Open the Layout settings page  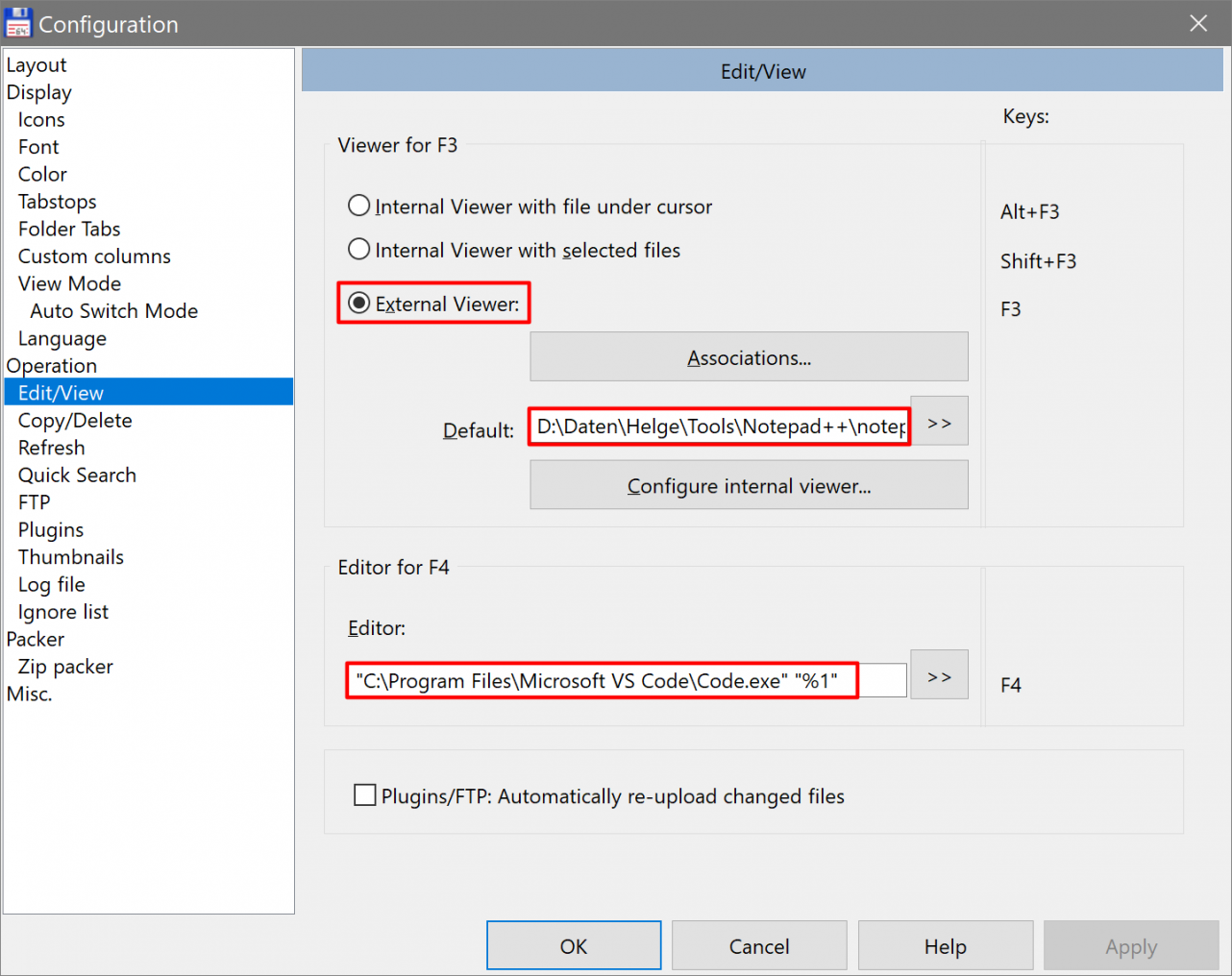point(37,65)
